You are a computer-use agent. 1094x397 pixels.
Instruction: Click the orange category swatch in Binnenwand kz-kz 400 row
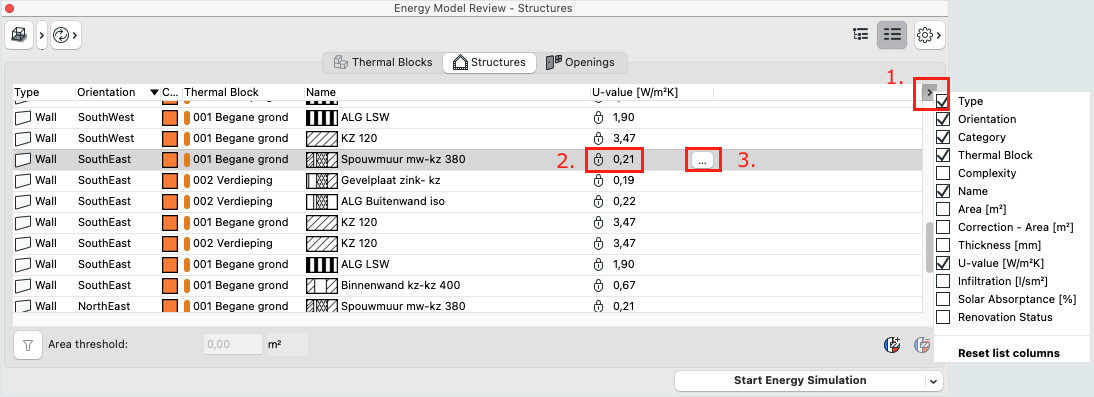coord(170,285)
